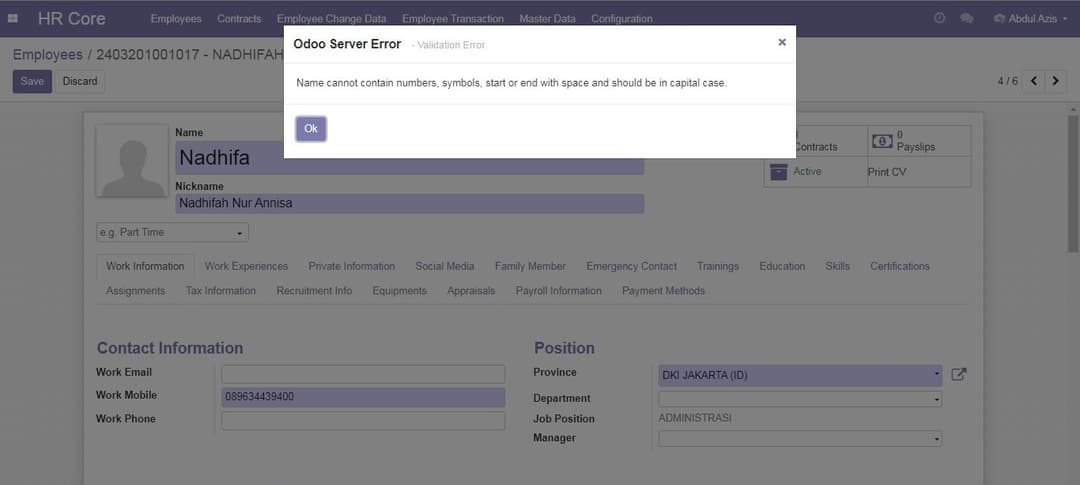Viewport: 1080px width, 485px height.
Task: Click the ADMINISTRASI job position text
Action: pos(695,418)
